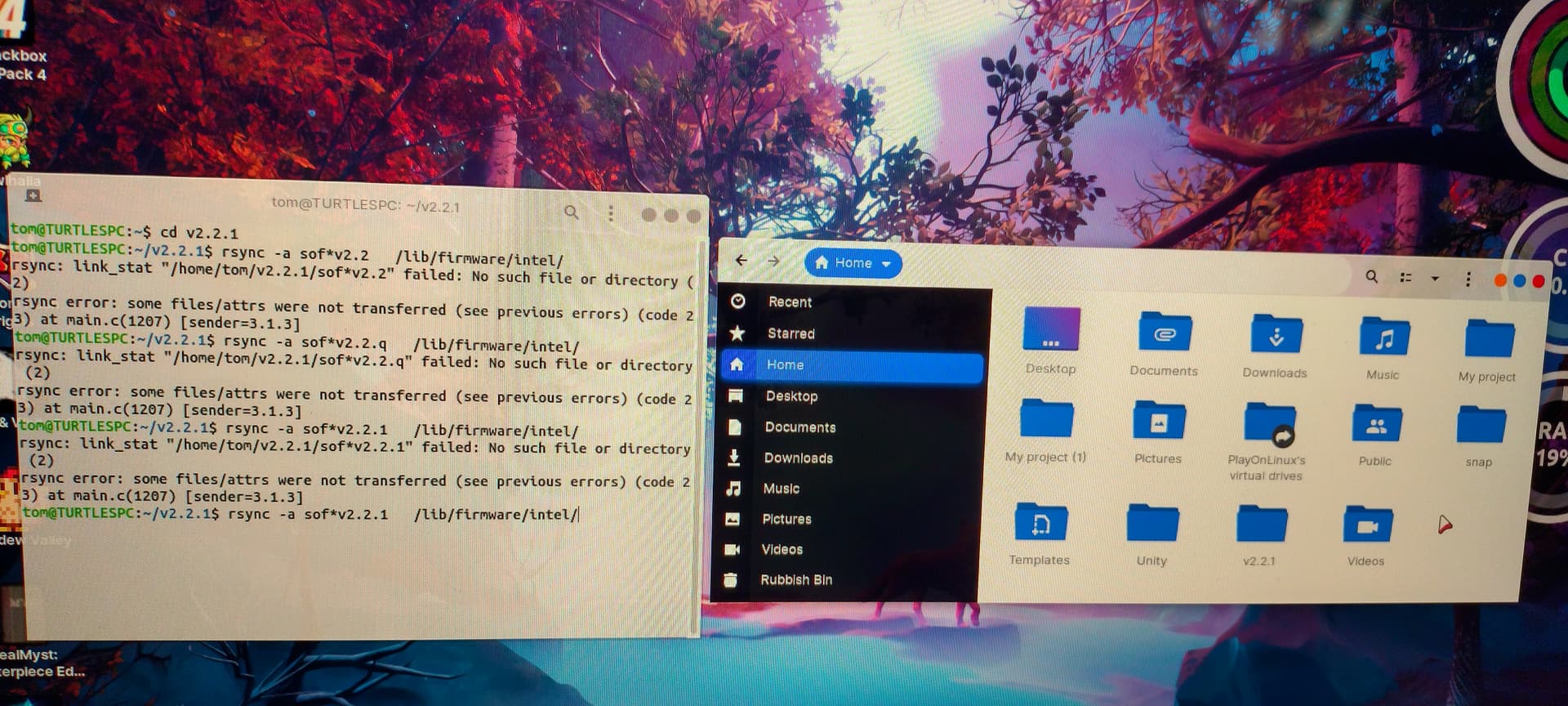Viewport: 1568px width, 706px height.
Task: Click the 'Pack 4' desktop shortcut label
Action: coord(23,74)
